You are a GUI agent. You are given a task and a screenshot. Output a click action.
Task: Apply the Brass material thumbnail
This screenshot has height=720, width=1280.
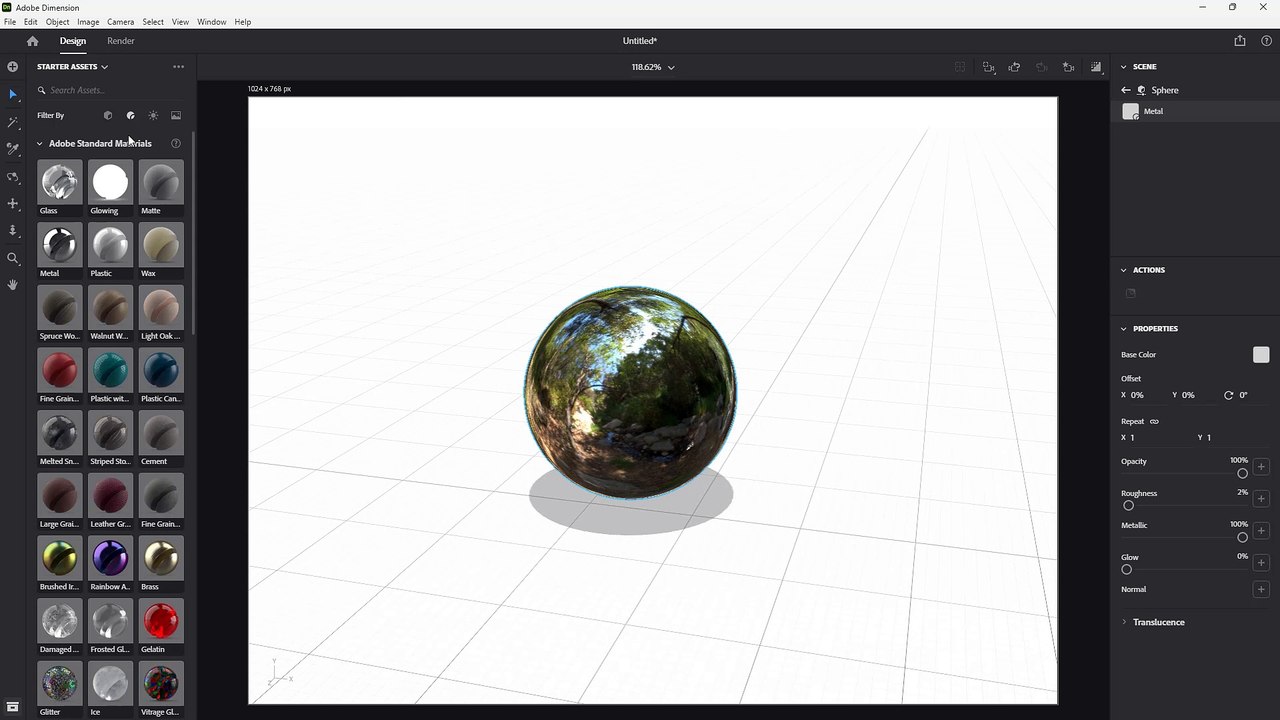point(161,558)
